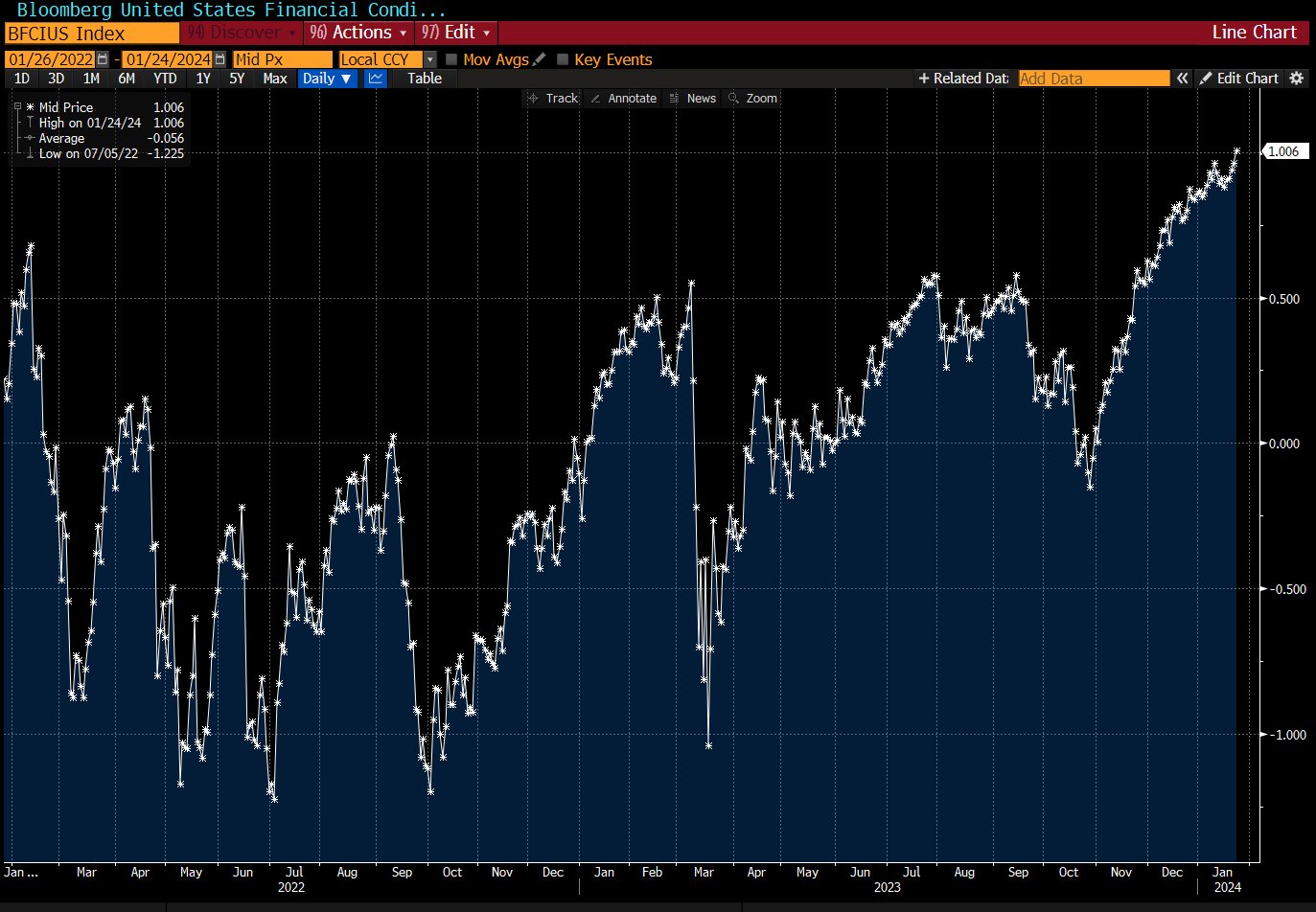Enable the Key Events checkbox

[563, 59]
